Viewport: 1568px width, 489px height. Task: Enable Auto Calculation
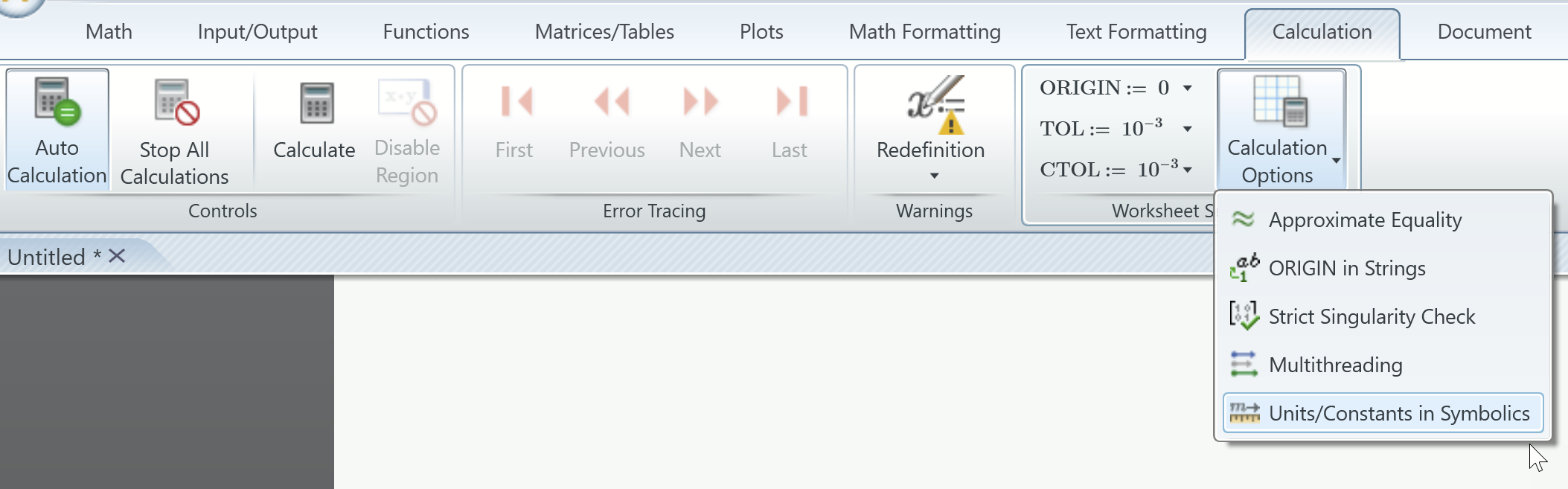pyautogui.click(x=56, y=130)
